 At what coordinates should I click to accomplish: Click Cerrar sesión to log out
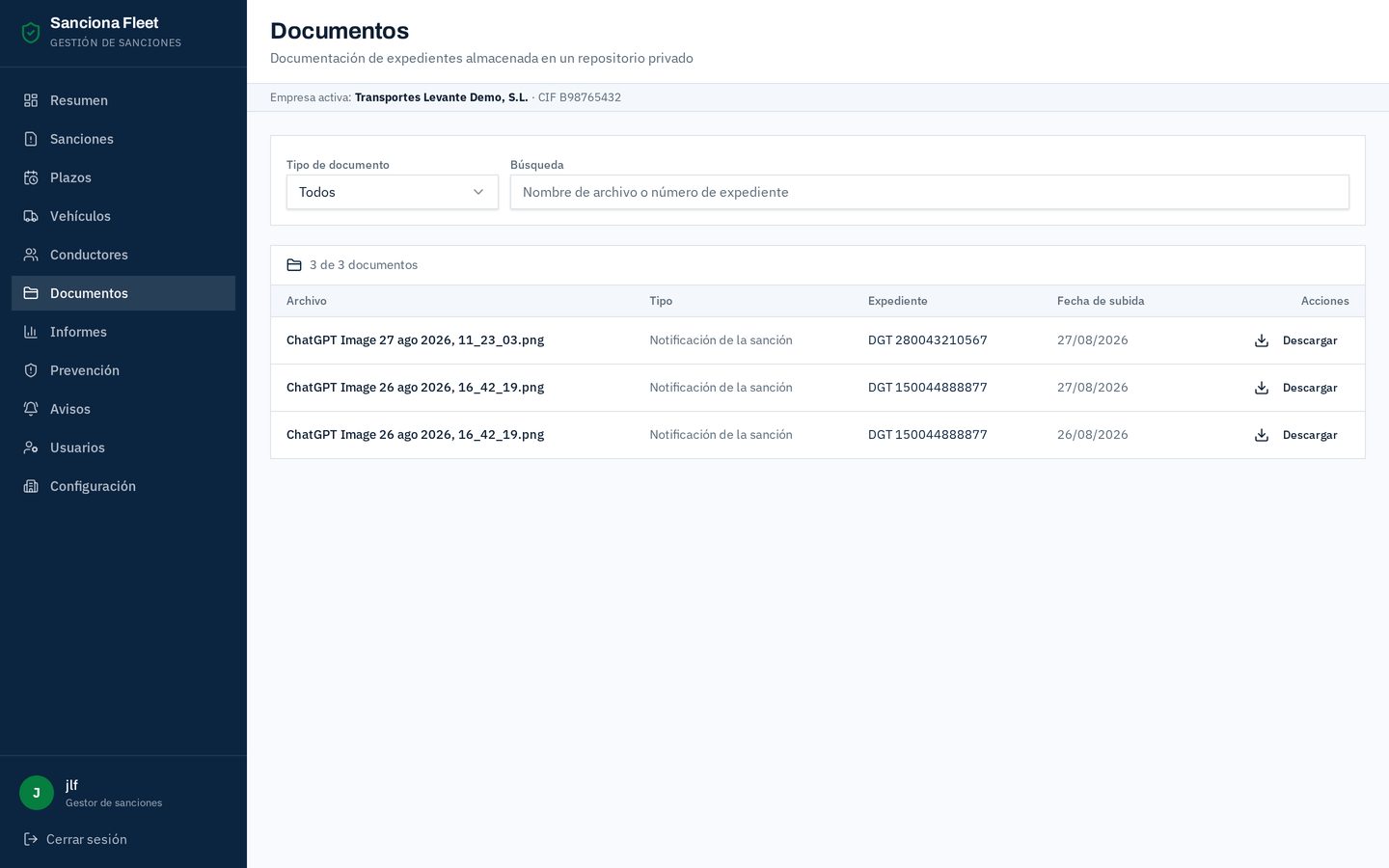75,839
